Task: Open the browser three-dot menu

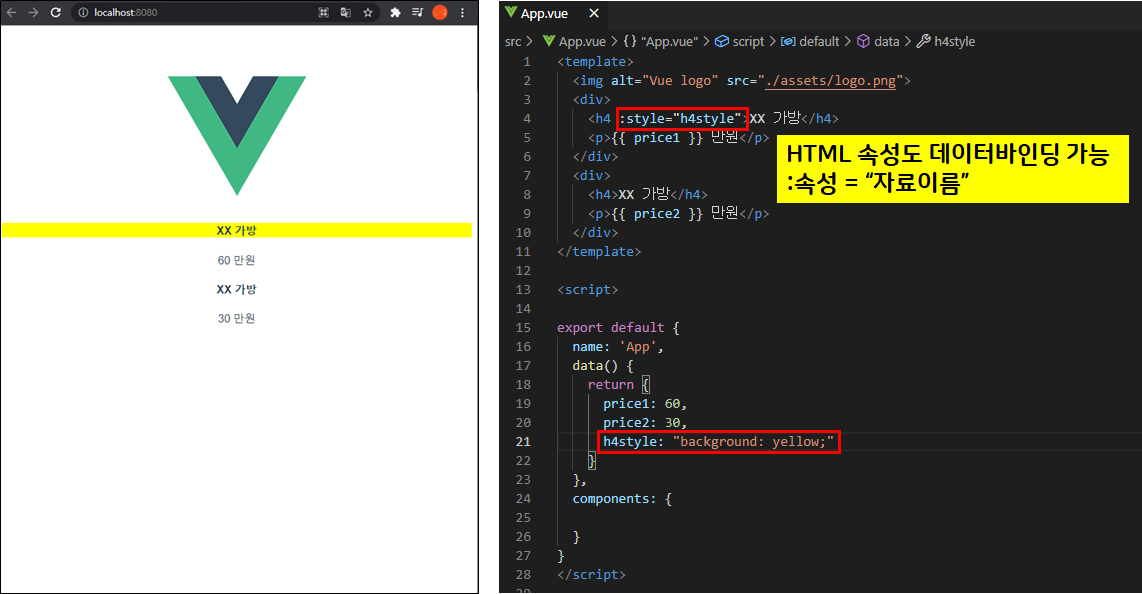Action: coord(462,12)
